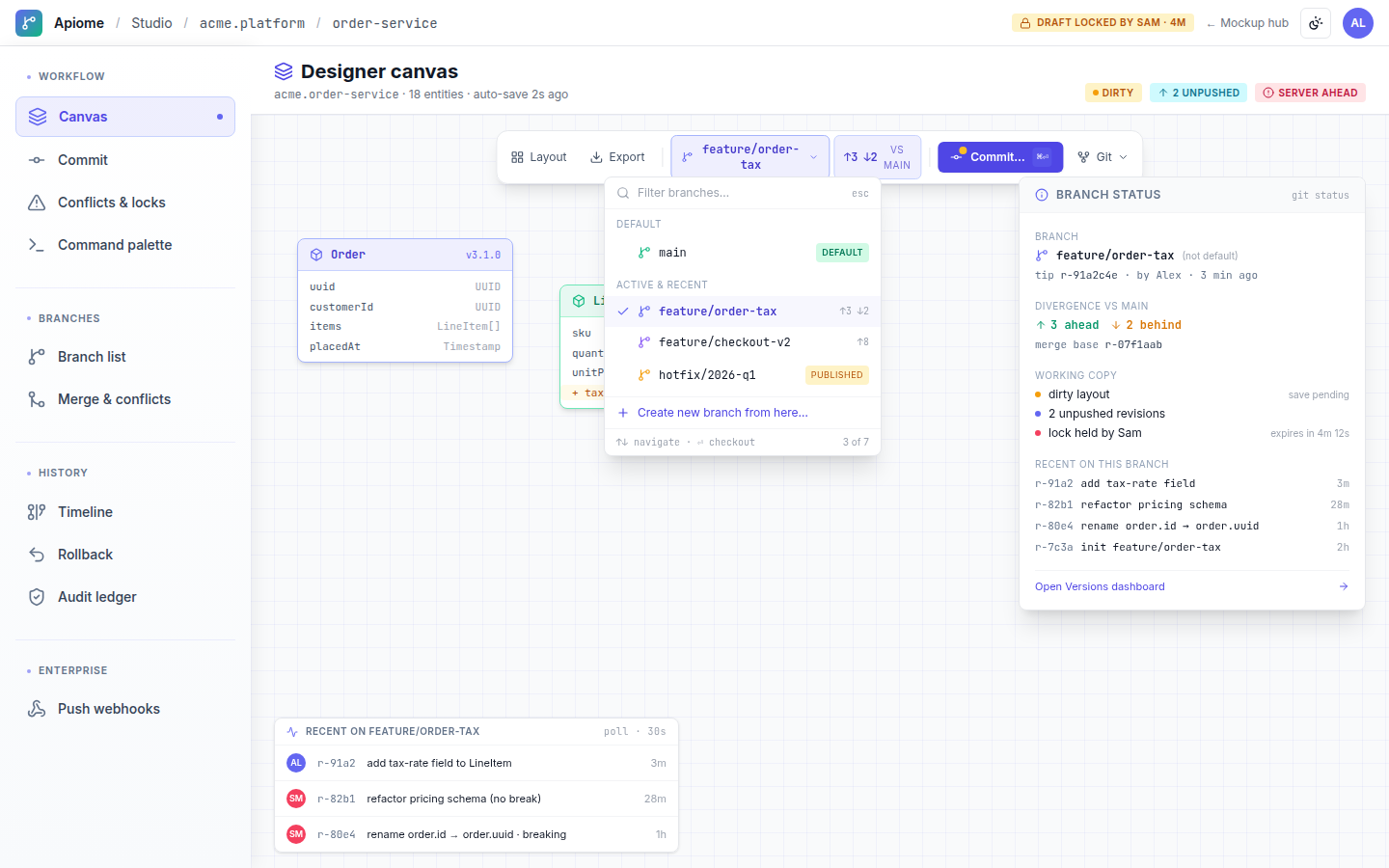Click the Export toolbar button
Image resolution: width=1389 pixels, height=868 pixels.
[617, 157]
